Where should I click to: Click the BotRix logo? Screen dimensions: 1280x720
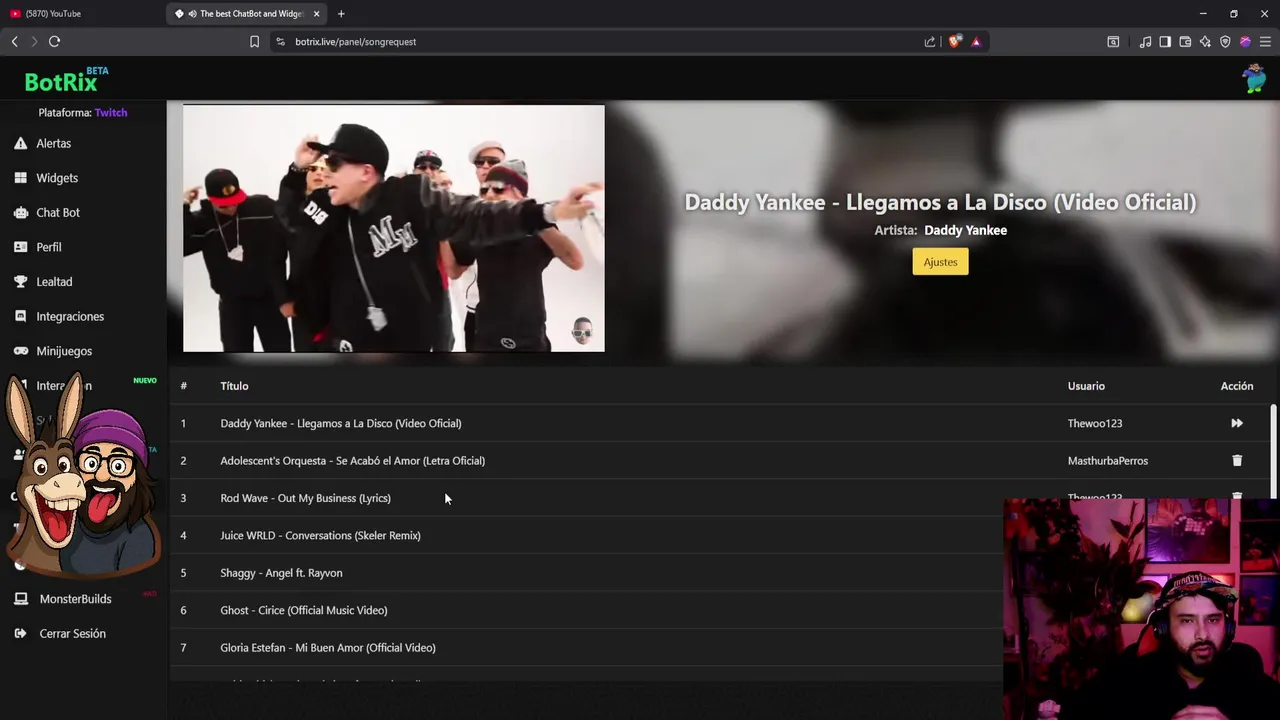point(66,79)
